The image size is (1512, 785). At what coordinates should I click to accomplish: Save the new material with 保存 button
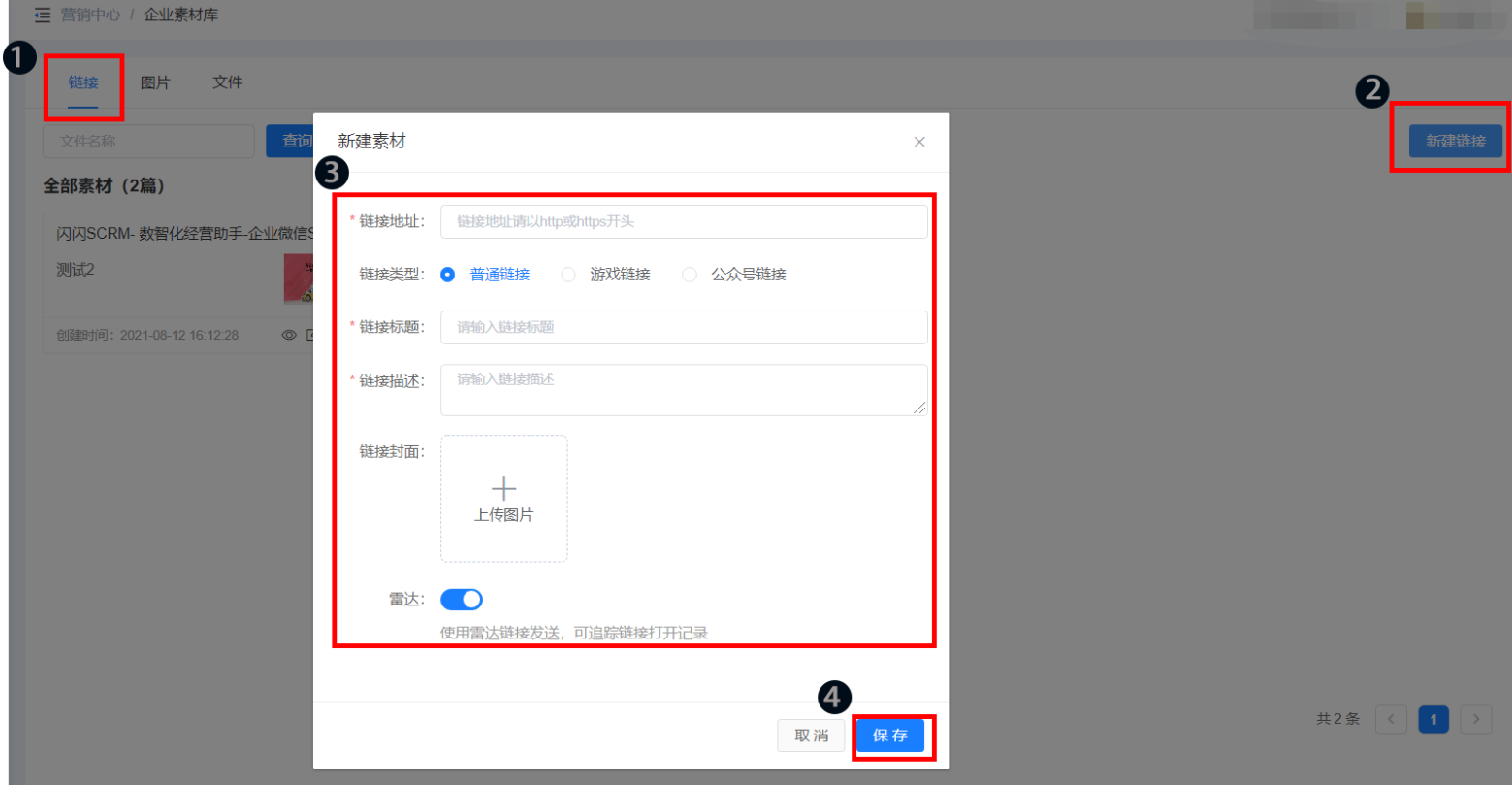(x=889, y=735)
